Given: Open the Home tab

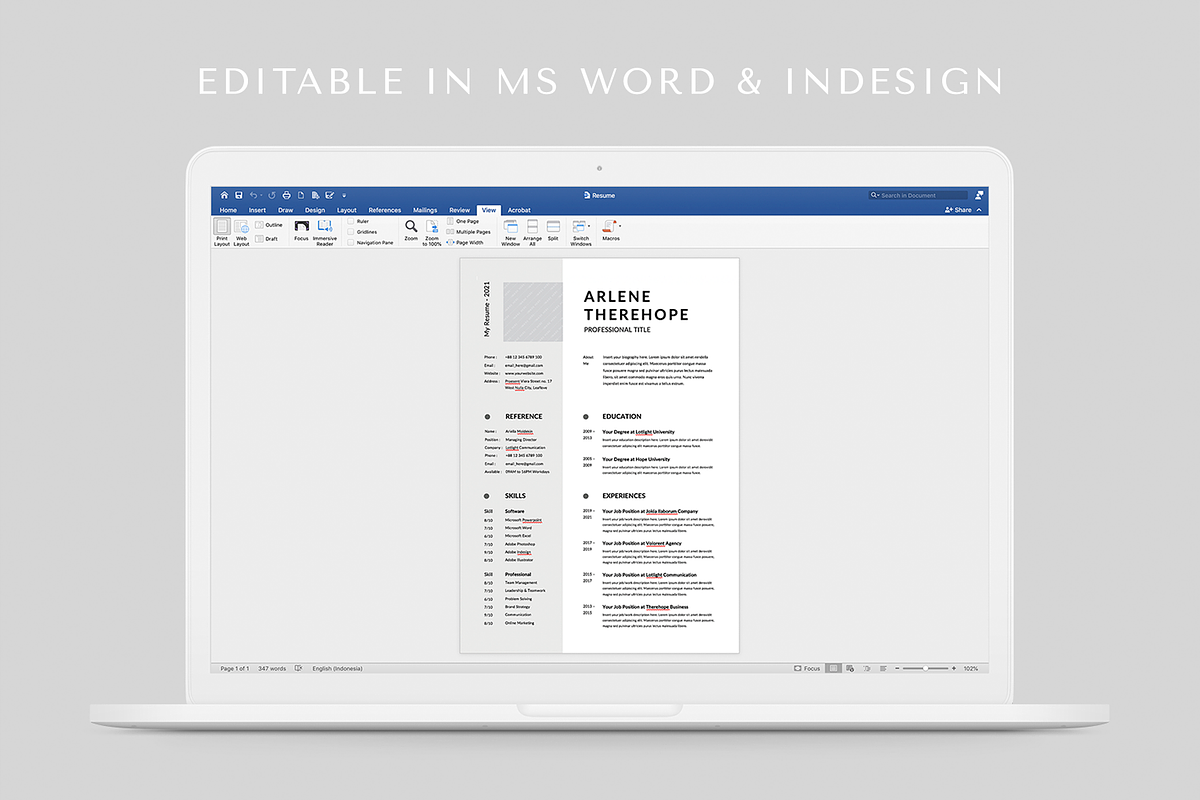Looking at the screenshot, I should 228,210.
